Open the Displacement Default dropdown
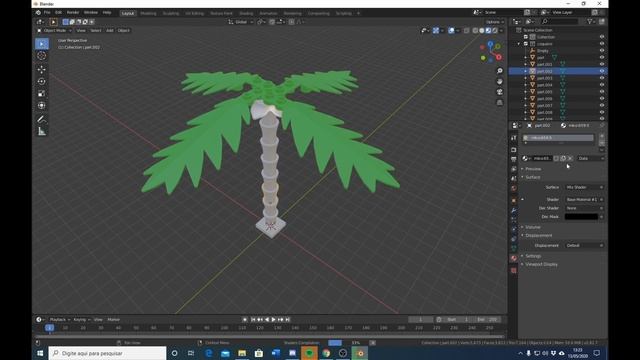 584,245
